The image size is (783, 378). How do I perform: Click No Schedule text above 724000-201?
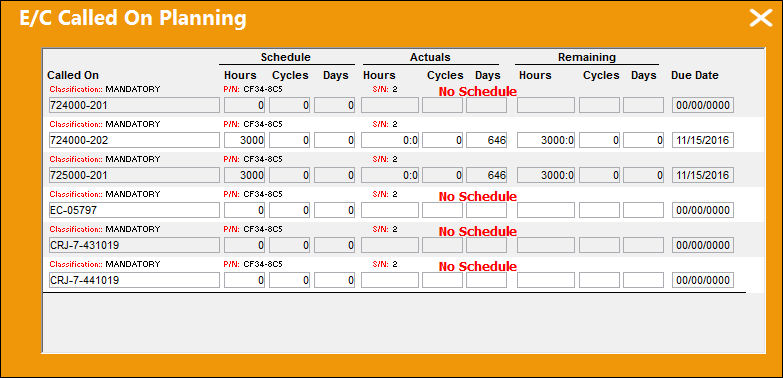[477, 91]
